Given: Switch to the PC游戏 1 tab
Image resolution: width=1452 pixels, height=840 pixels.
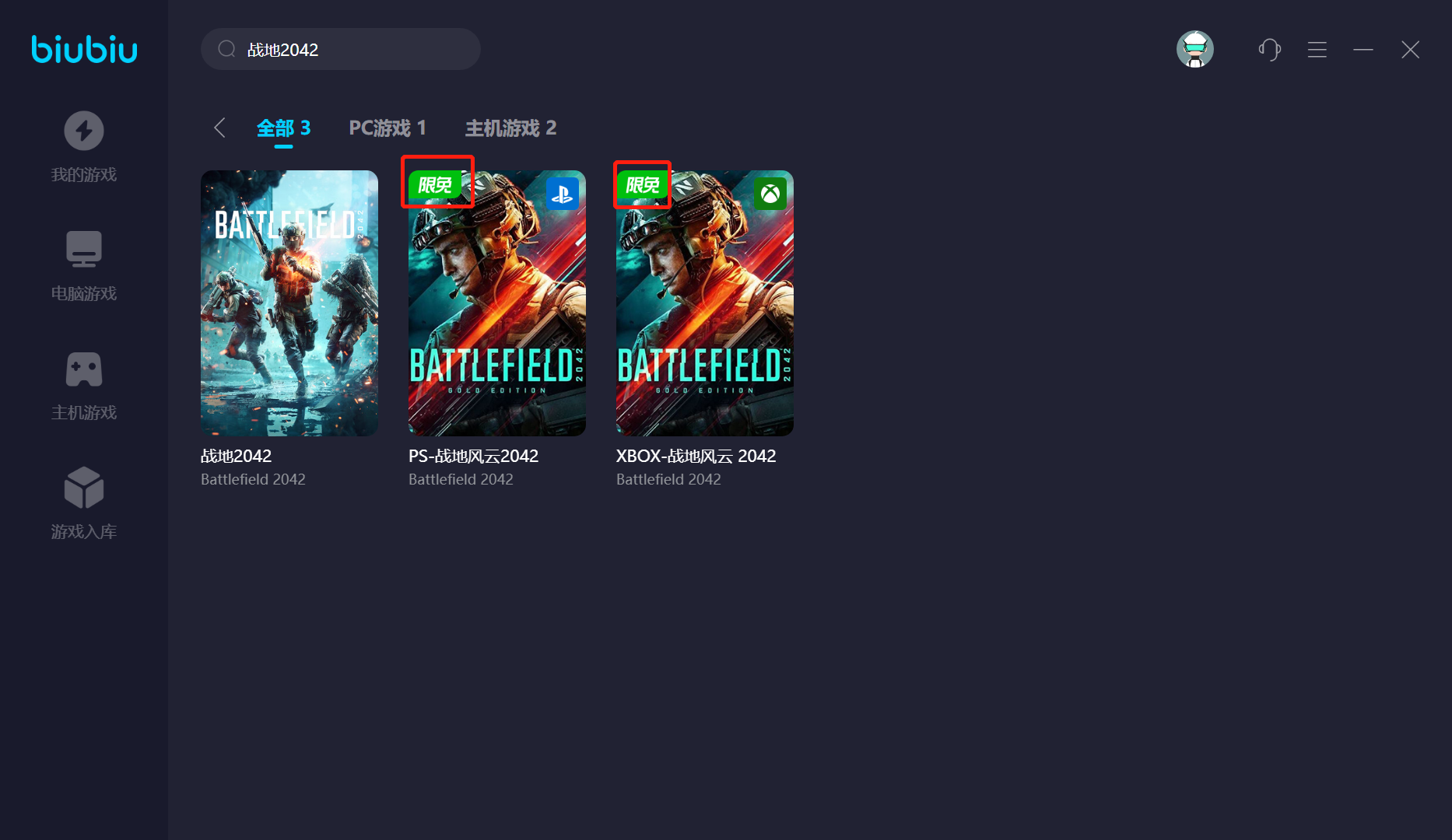Looking at the screenshot, I should click(387, 128).
